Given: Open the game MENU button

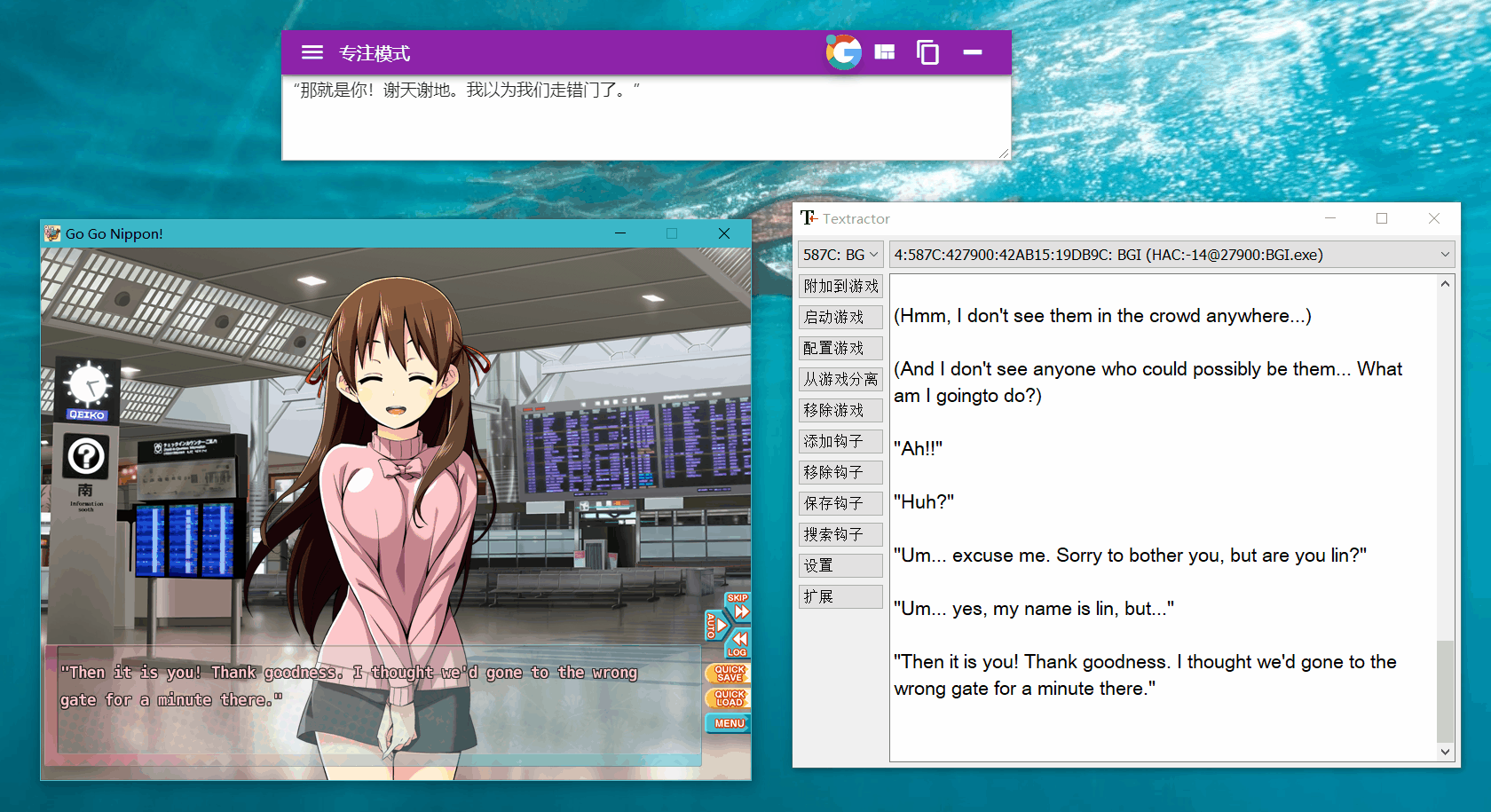Looking at the screenshot, I should (x=729, y=723).
